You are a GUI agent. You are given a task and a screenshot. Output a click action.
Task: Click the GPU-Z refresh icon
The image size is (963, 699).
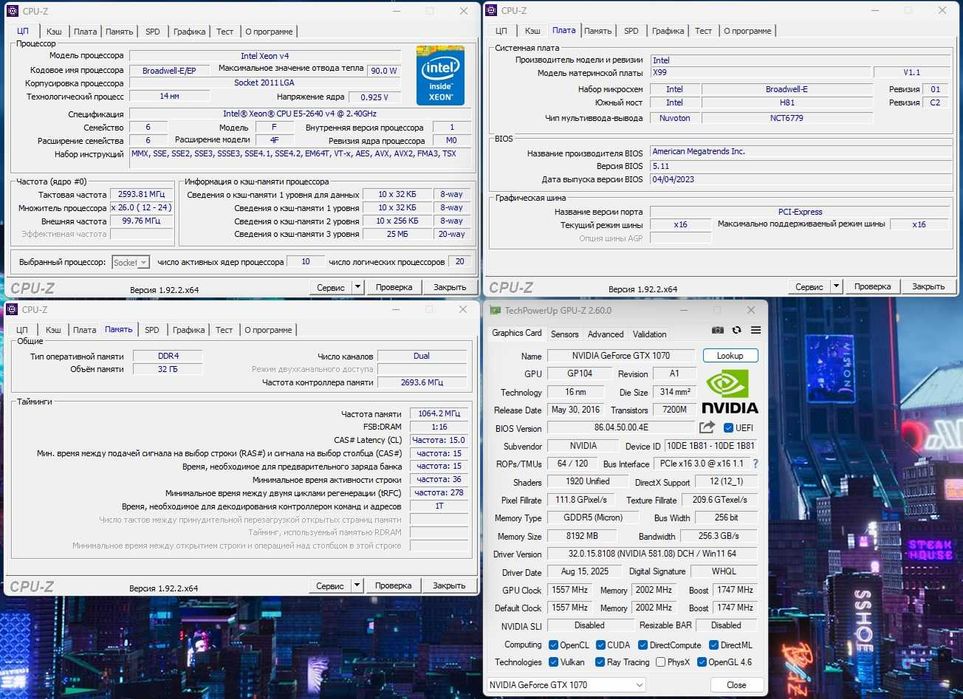click(736, 330)
